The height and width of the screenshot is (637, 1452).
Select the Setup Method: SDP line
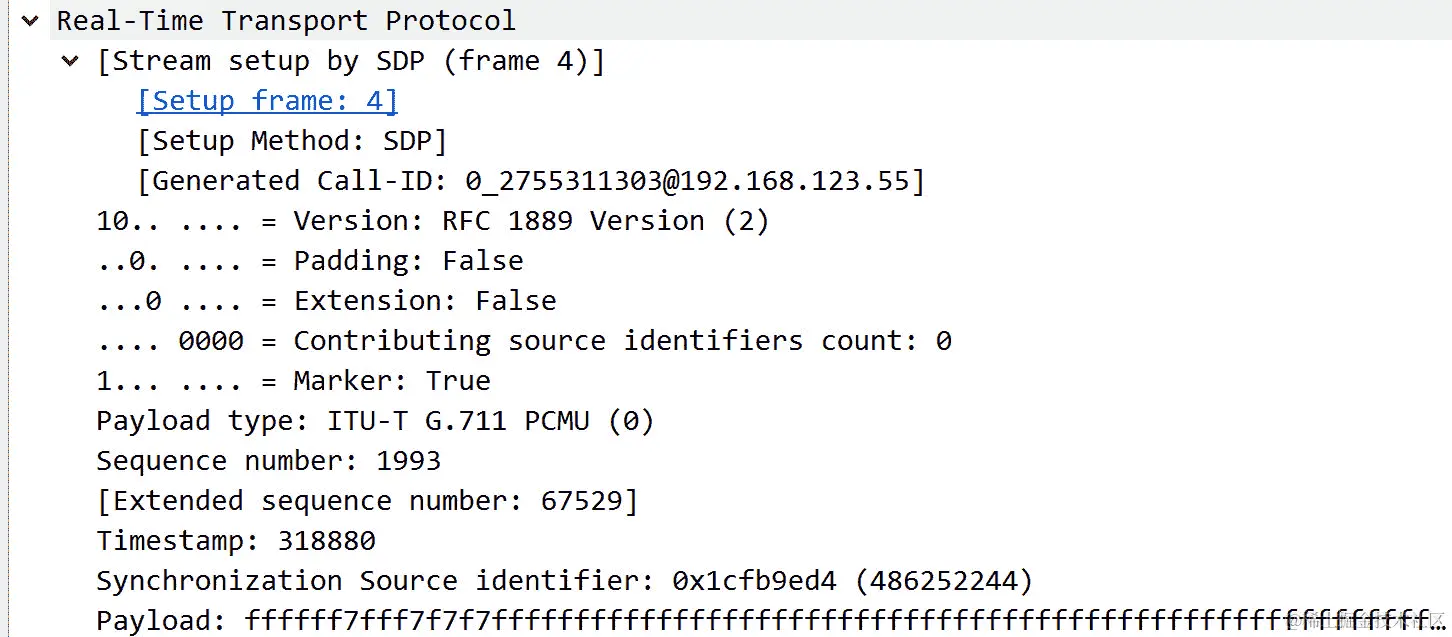tap(292, 140)
